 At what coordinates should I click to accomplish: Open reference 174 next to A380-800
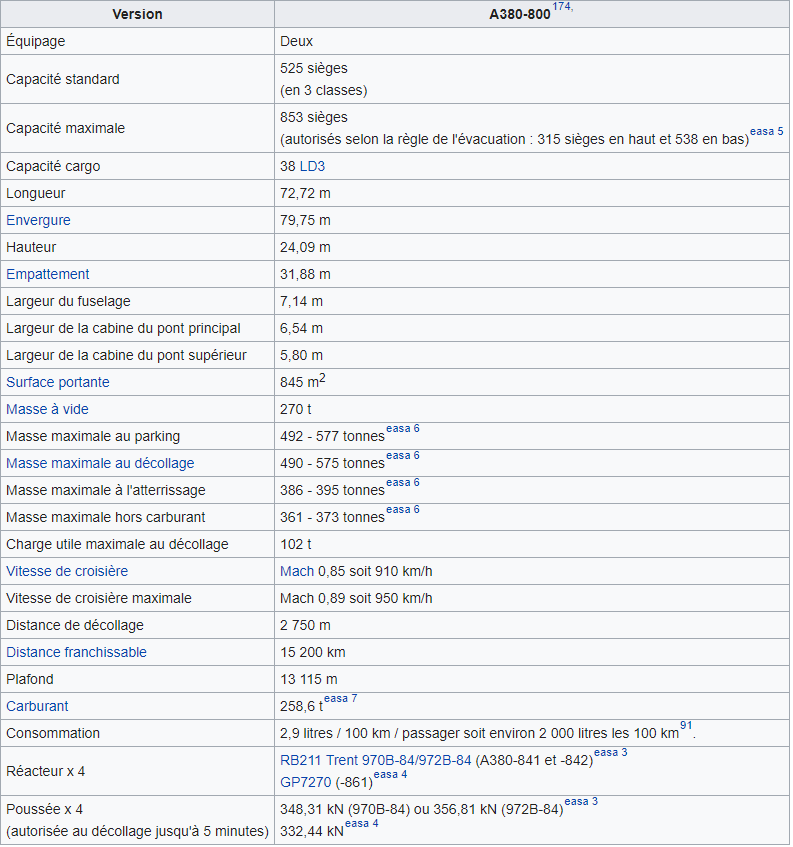[x=562, y=6]
